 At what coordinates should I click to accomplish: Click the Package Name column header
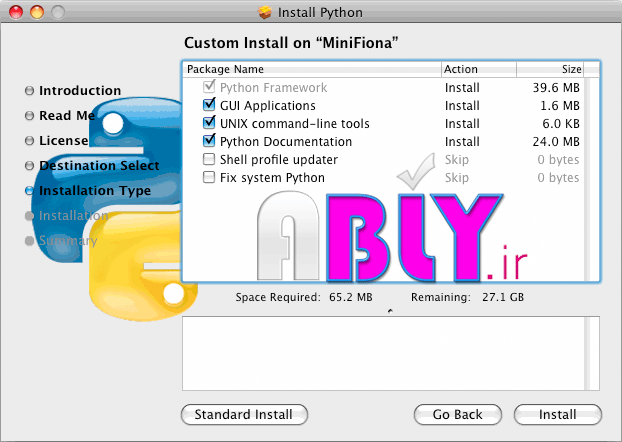312,69
